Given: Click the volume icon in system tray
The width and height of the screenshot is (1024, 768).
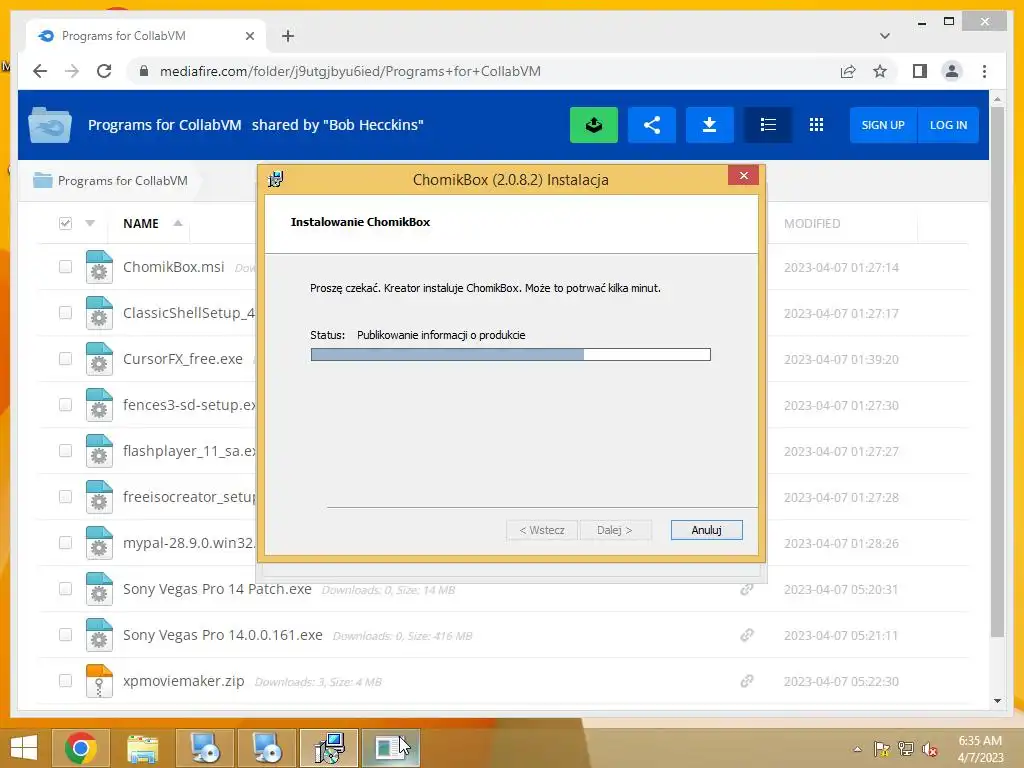Looking at the screenshot, I should point(929,749).
